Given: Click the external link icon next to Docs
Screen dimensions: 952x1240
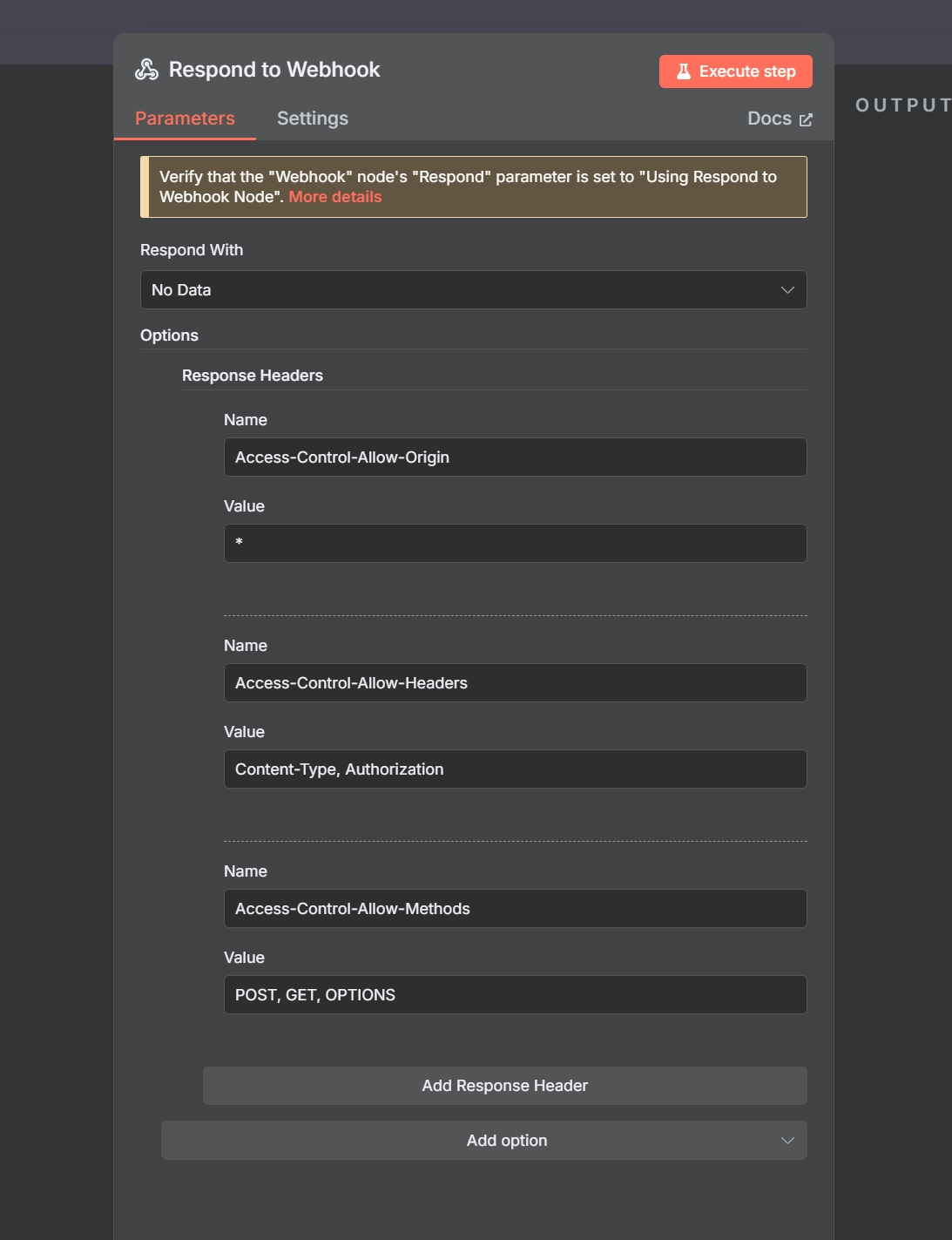Looking at the screenshot, I should [x=806, y=119].
